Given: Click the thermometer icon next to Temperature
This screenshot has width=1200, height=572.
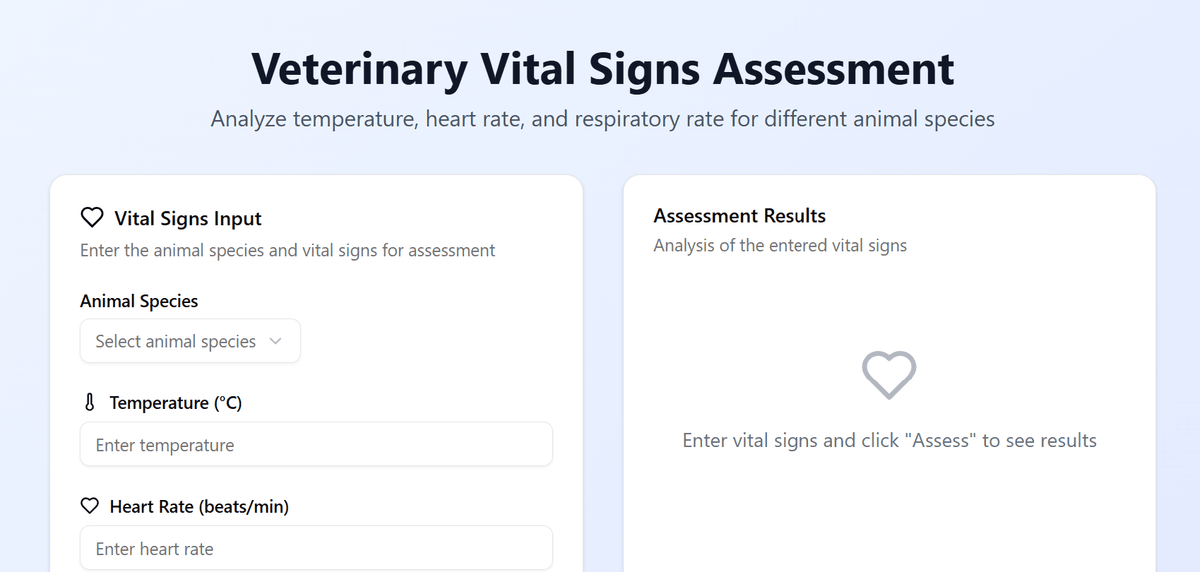Looking at the screenshot, I should click(90, 403).
